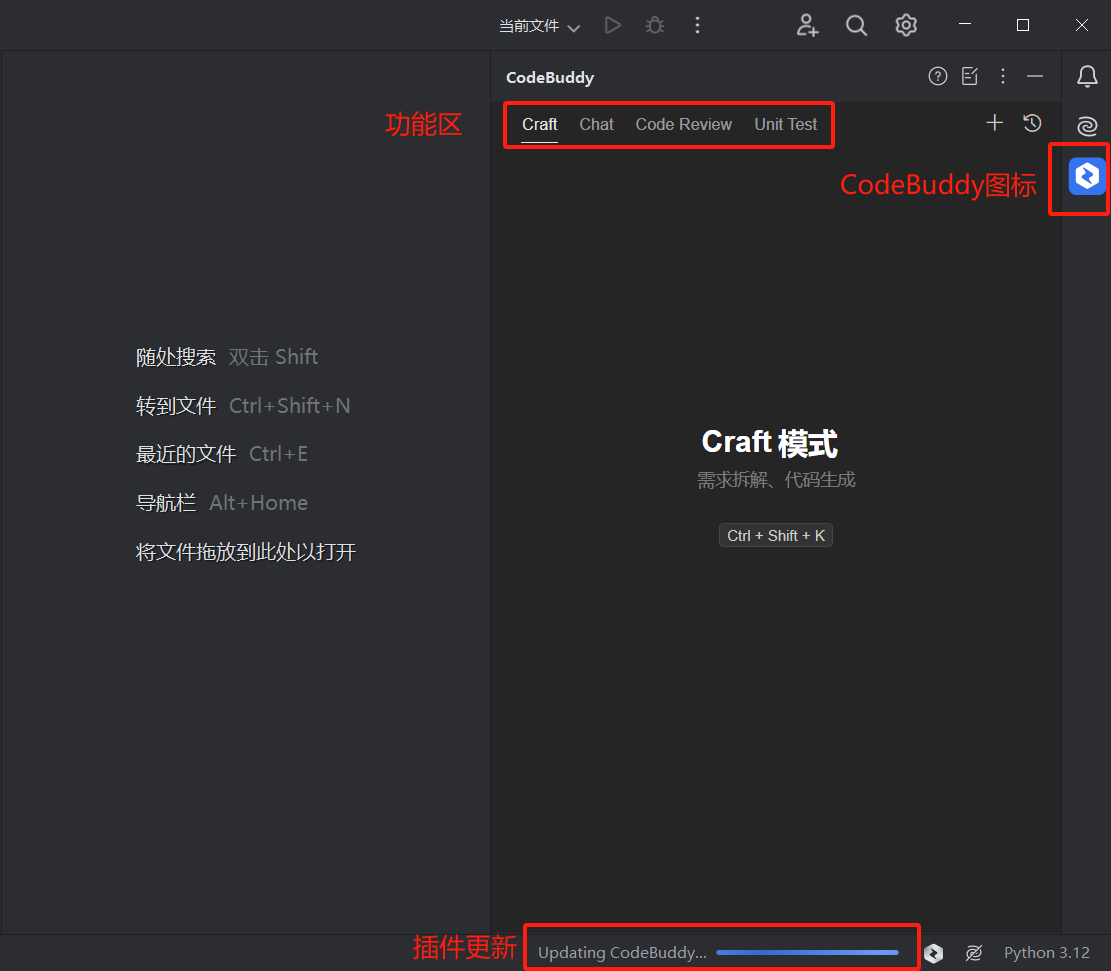Screen dimensions: 1111x971
Task: Click the CodeBuddy feedback edit icon
Action: tap(970, 76)
